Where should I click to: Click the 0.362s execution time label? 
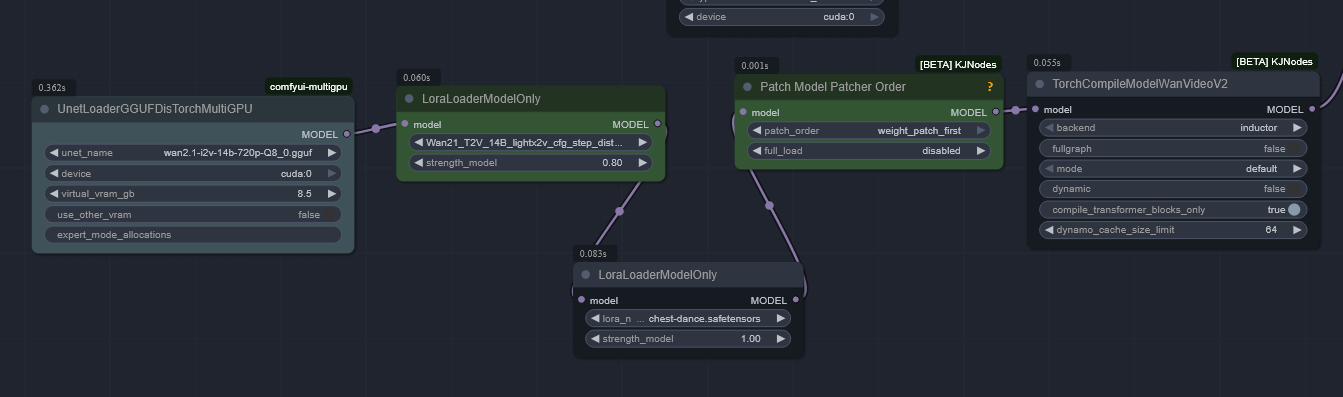pyautogui.click(x=52, y=88)
